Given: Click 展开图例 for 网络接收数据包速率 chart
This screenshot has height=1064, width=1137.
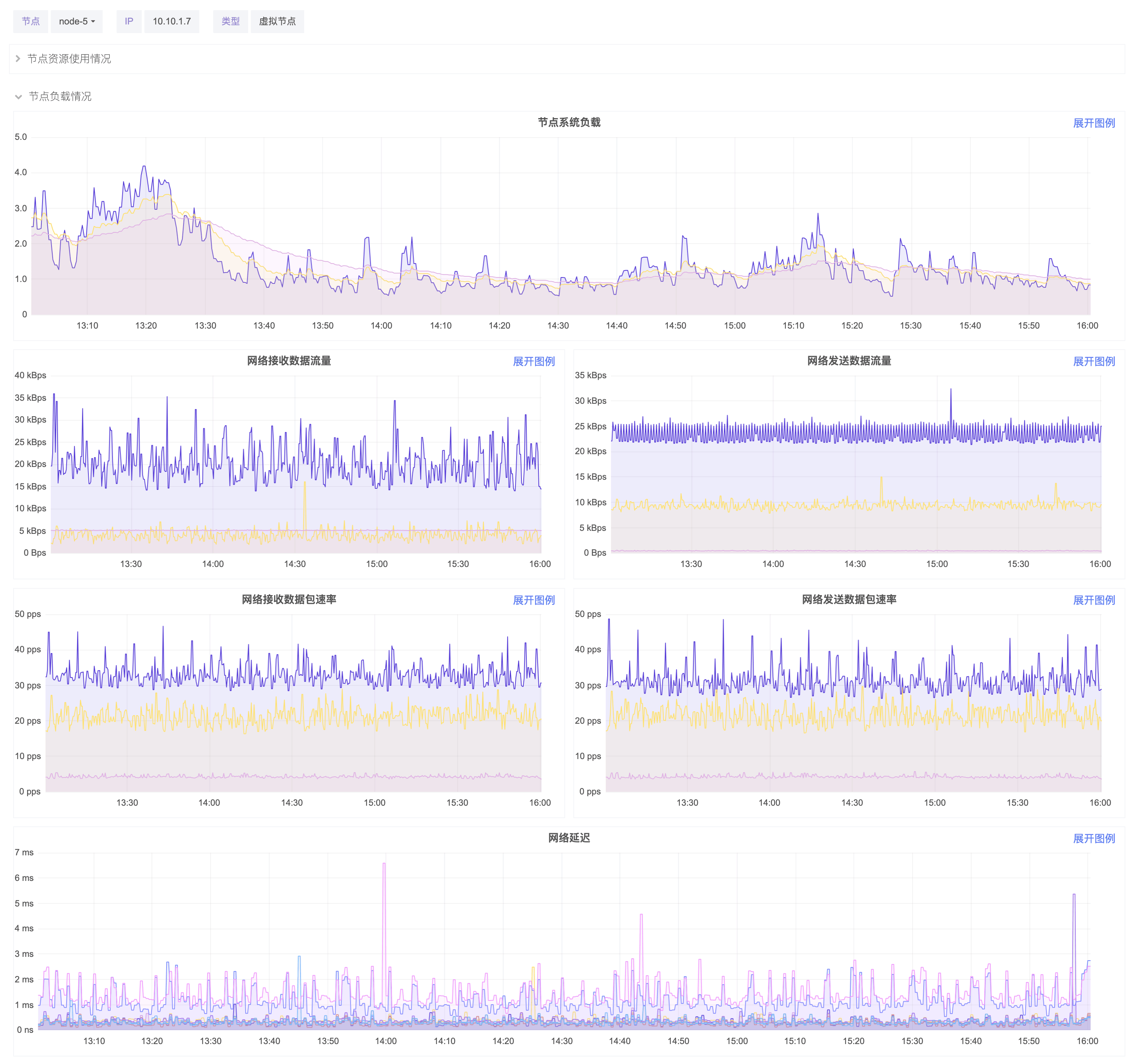Looking at the screenshot, I should point(533,600).
